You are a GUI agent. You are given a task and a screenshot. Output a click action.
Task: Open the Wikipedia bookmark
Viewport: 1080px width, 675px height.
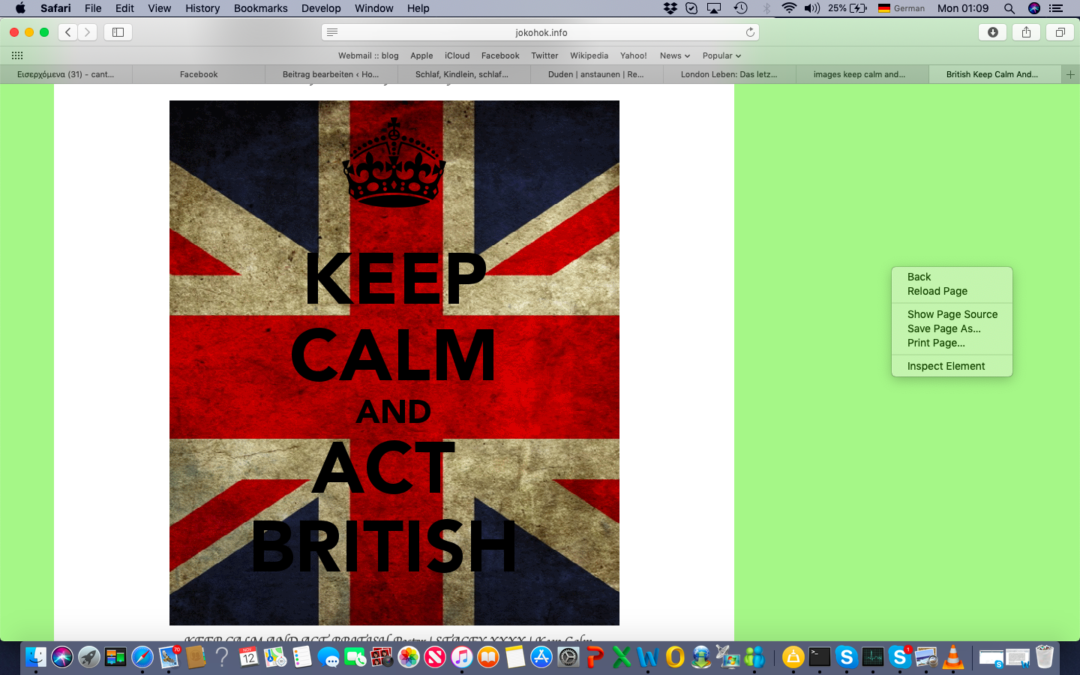[x=589, y=56]
